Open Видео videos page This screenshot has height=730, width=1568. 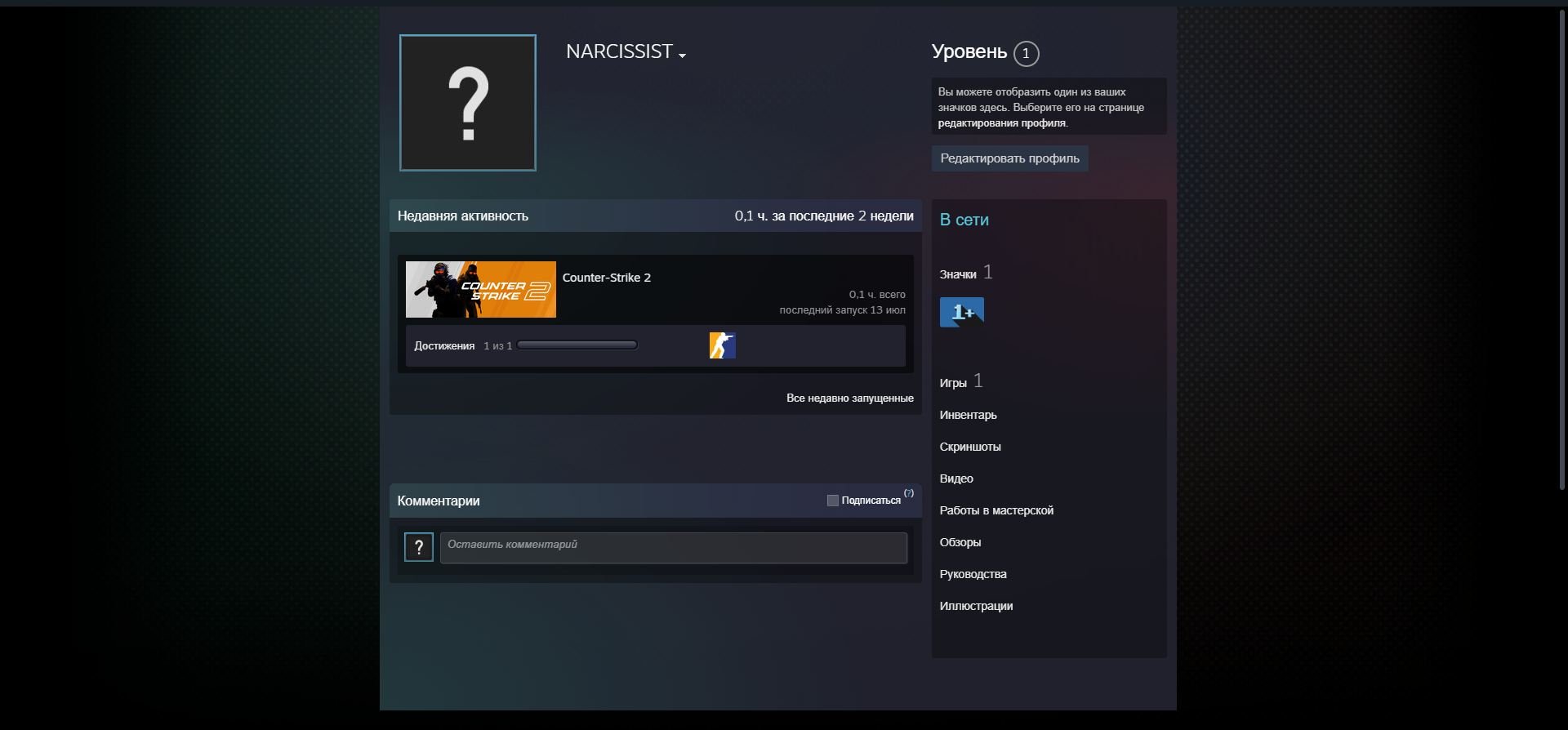click(x=956, y=479)
